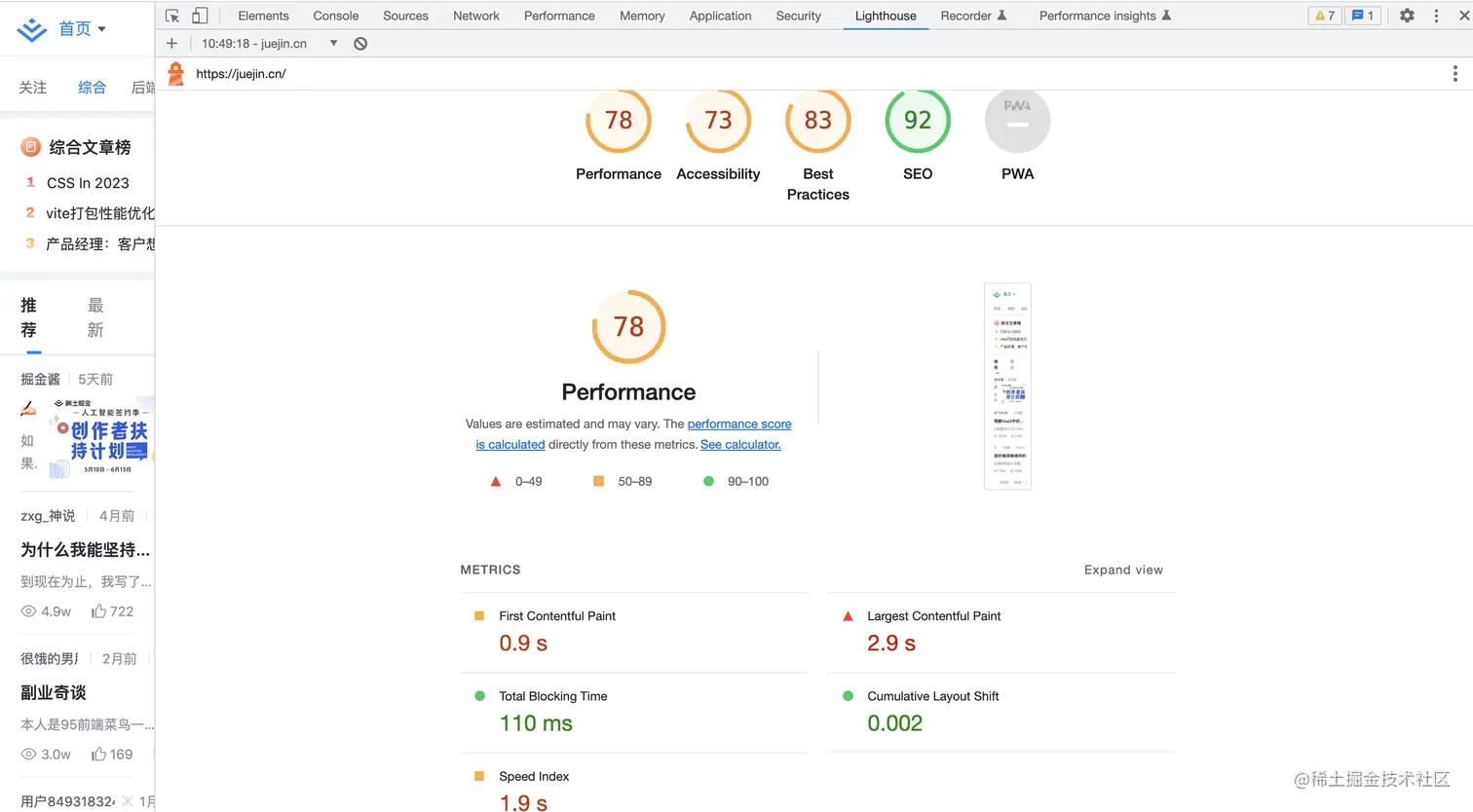Click the clear all reports icon
1473x812 pixels.
tap(360, 43)
